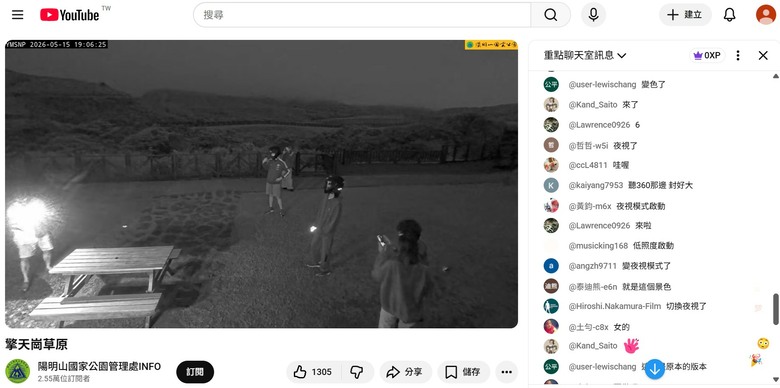Open notifications bell
Image resolution: width=780 pixels, height=388 pixels.
pyautogui.click(x=729, y=15)
